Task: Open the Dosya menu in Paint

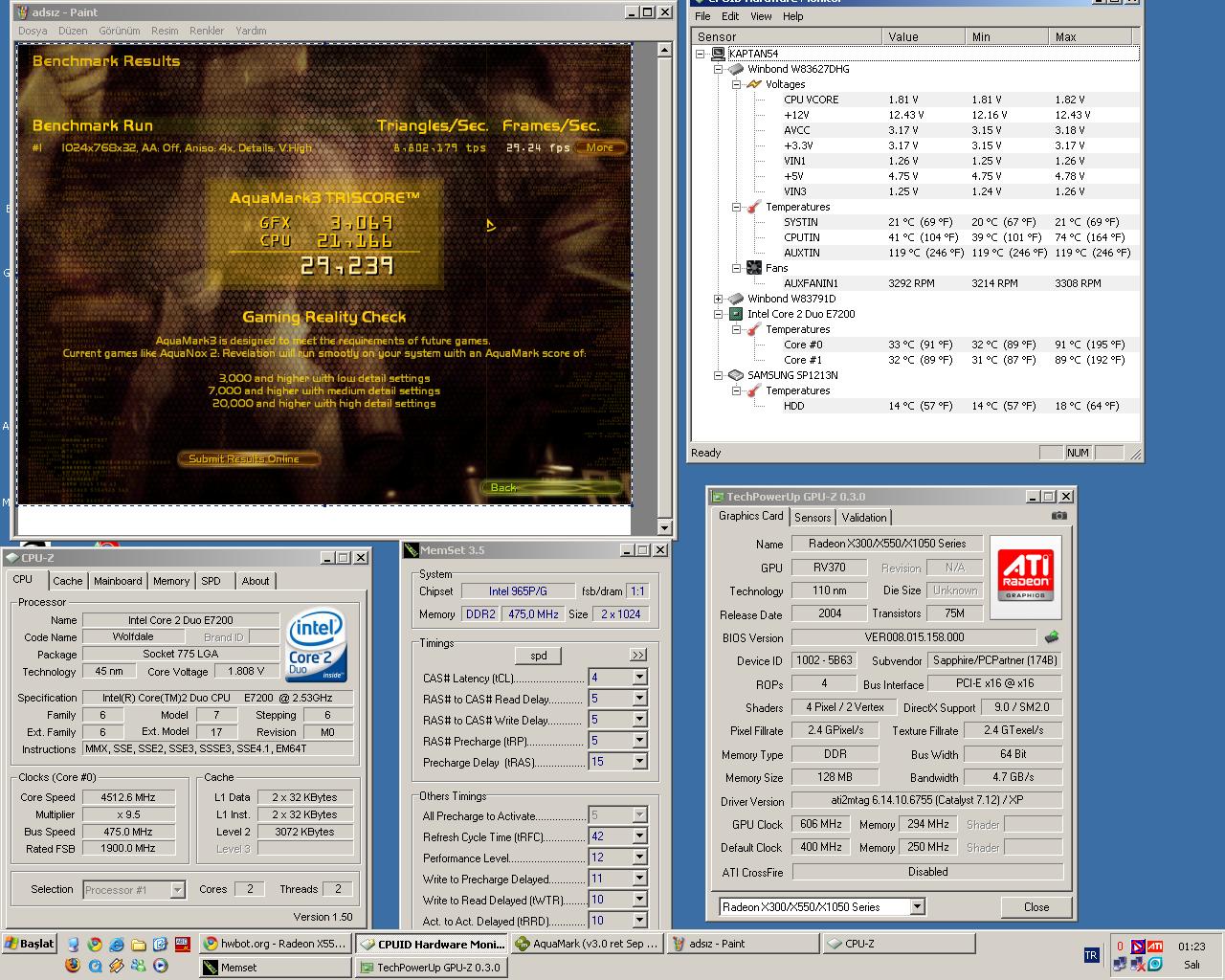Action: click(x=33, y=31)
